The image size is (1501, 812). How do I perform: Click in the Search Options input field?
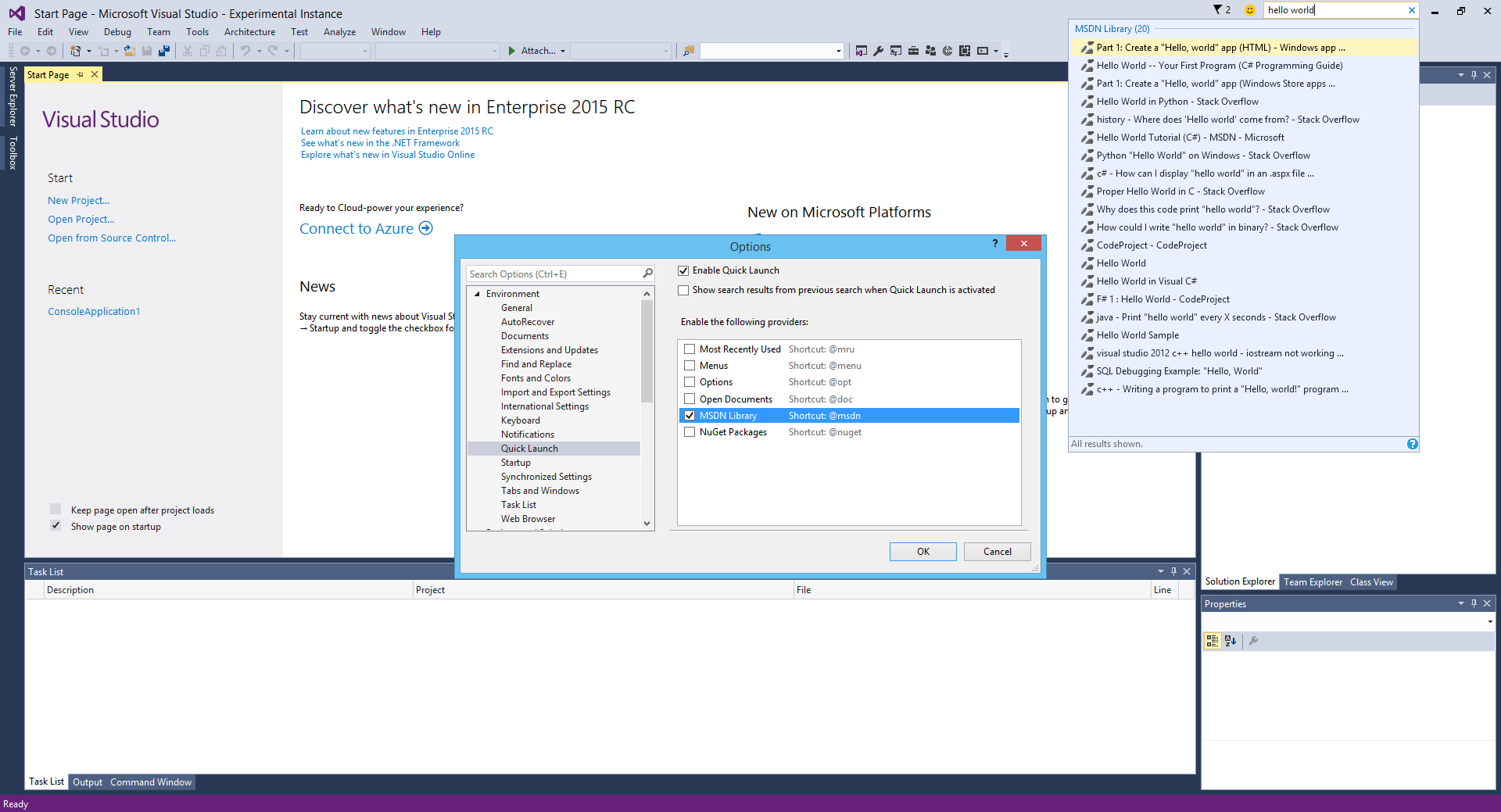[x=553, y=274]
